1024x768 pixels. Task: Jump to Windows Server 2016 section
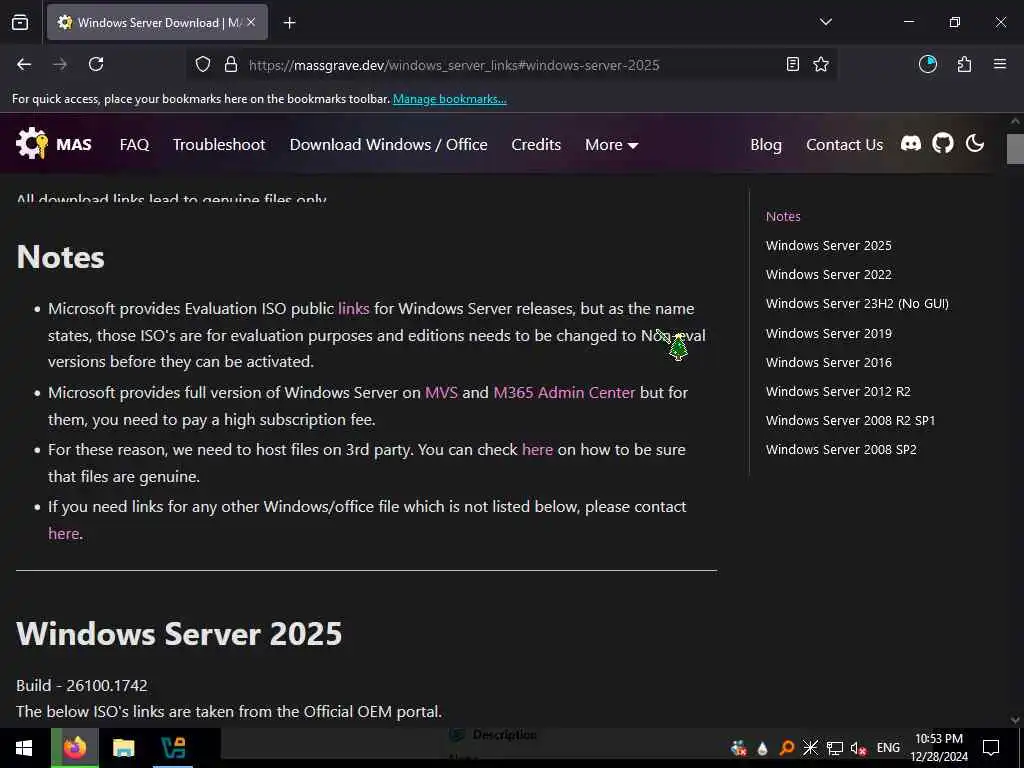pos(828,362)
